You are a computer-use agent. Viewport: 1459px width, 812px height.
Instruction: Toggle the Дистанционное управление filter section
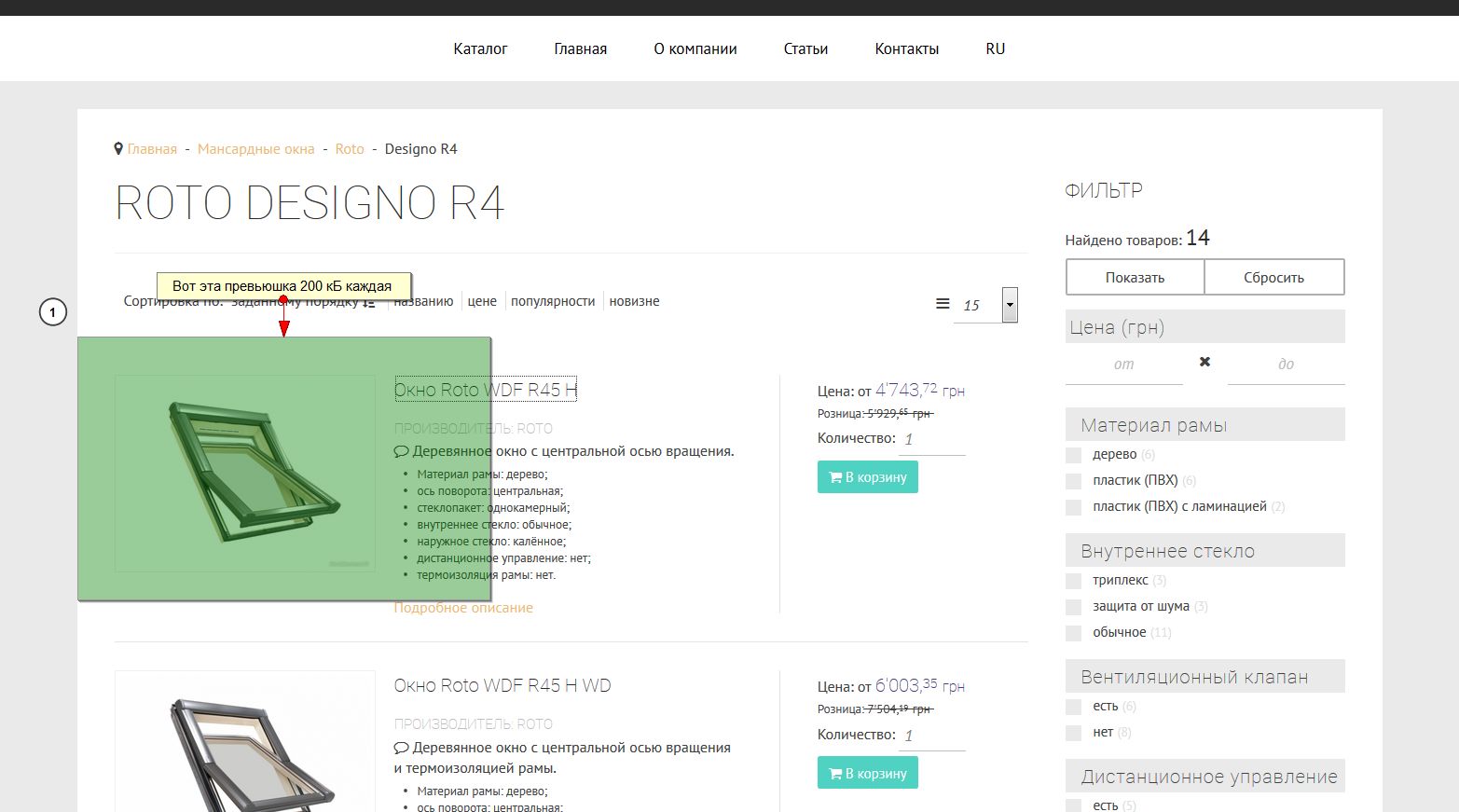tap(1204, 777)
